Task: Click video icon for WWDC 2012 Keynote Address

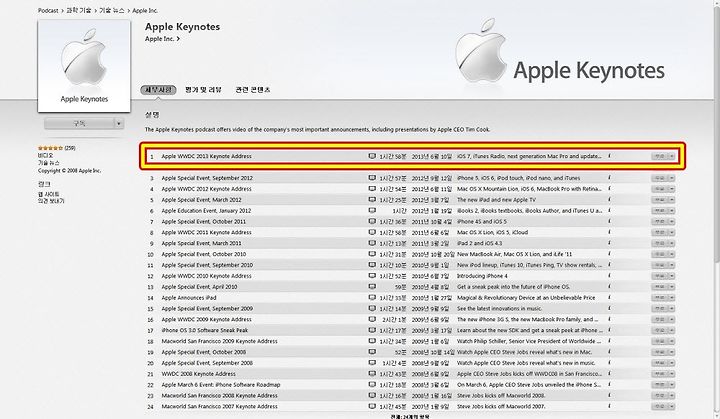Action: click(372, 189)
